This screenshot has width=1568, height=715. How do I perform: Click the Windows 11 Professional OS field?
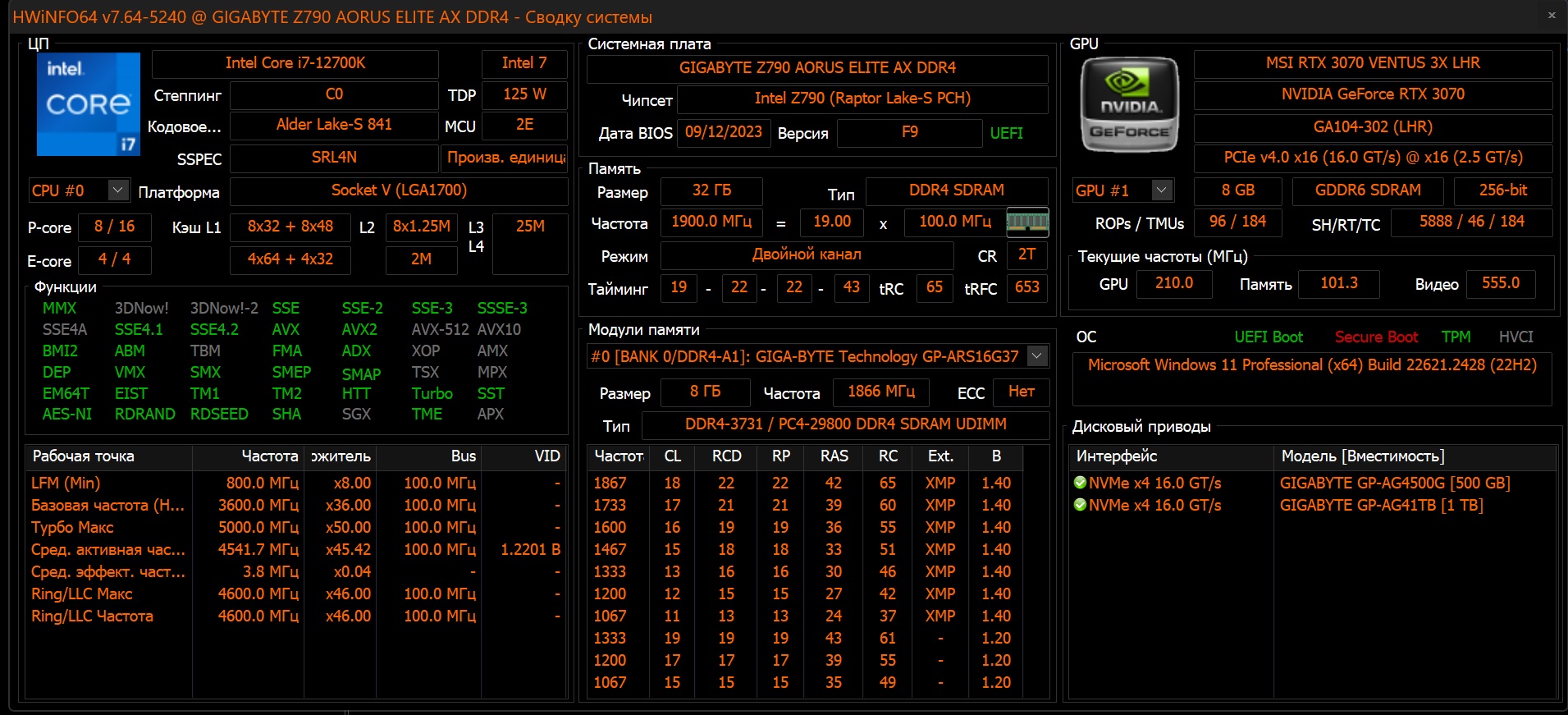click(x=1311, y=365)
